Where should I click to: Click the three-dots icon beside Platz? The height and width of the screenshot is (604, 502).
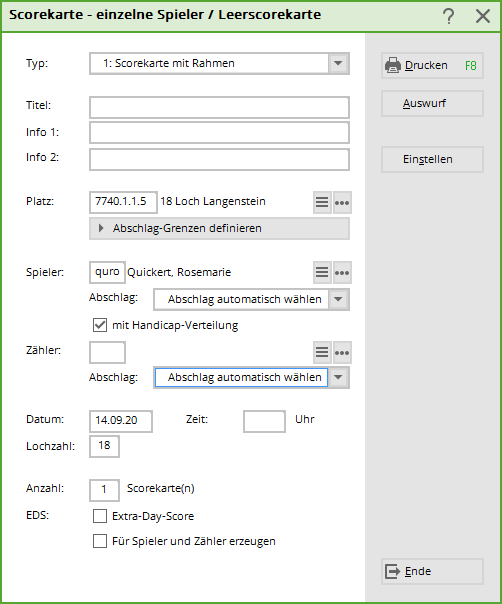click(342, 202)
